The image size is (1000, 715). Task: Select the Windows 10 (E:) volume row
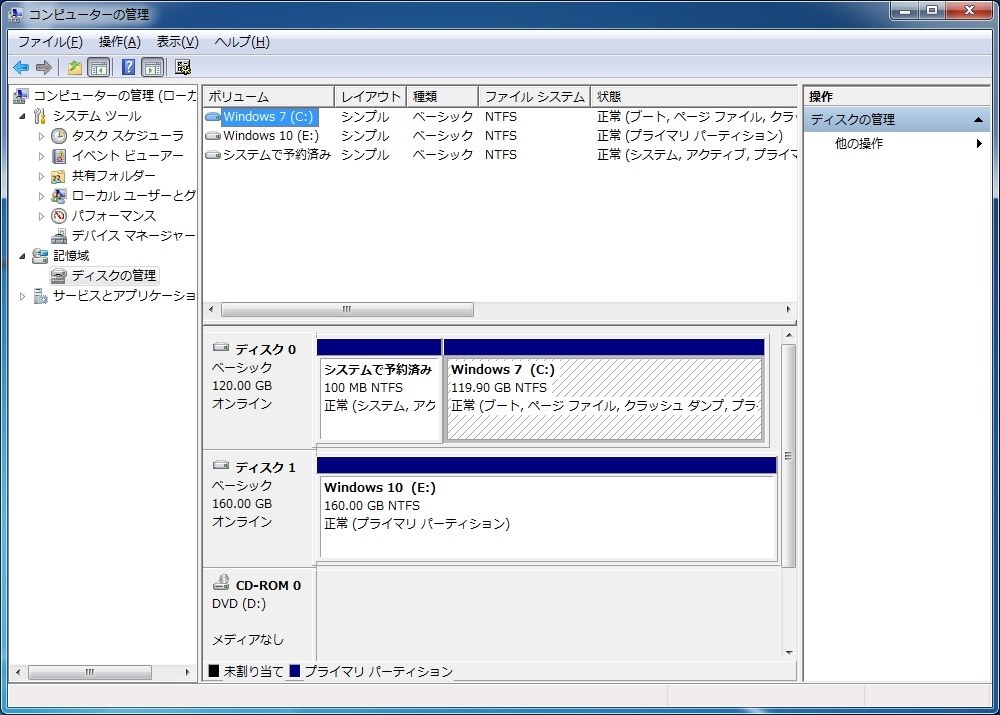tap(500, 136)
